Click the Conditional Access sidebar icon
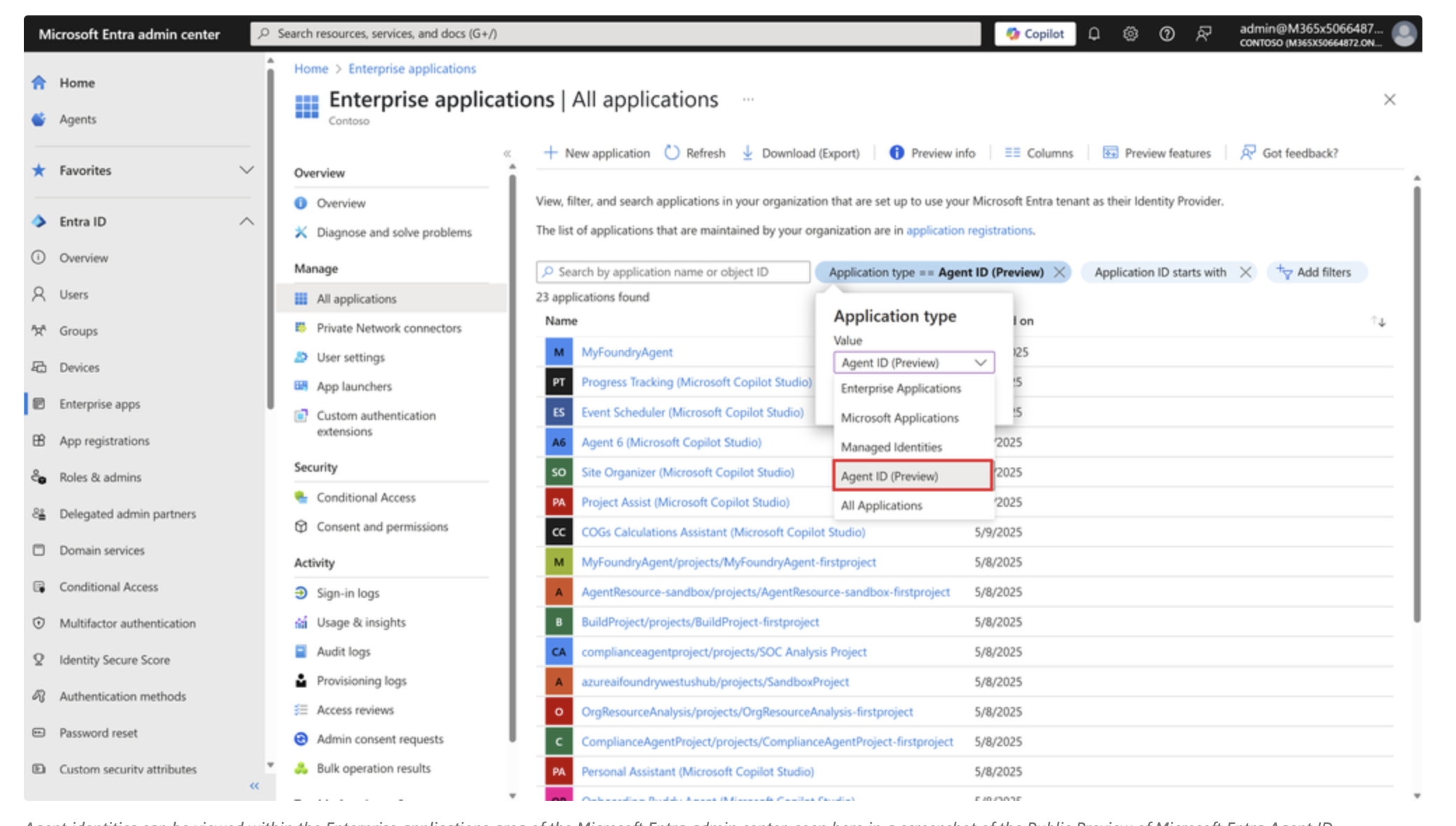The width and height of the screenshot is (1456, 826). [x=39, y=587]
